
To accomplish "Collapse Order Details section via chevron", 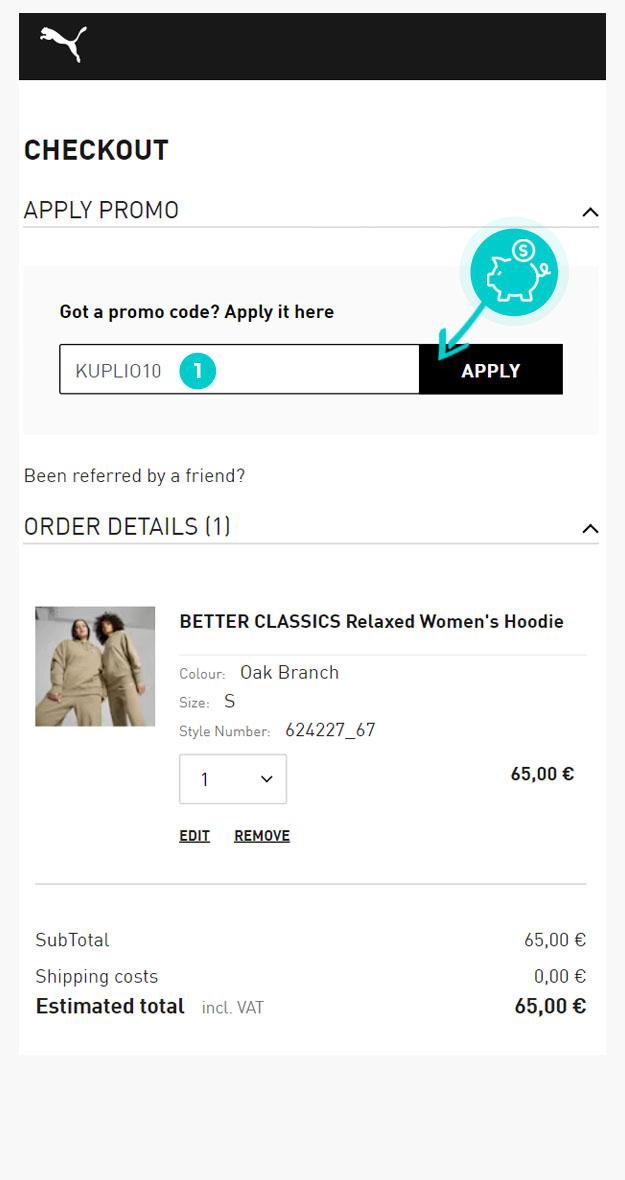I will [590, 528].
